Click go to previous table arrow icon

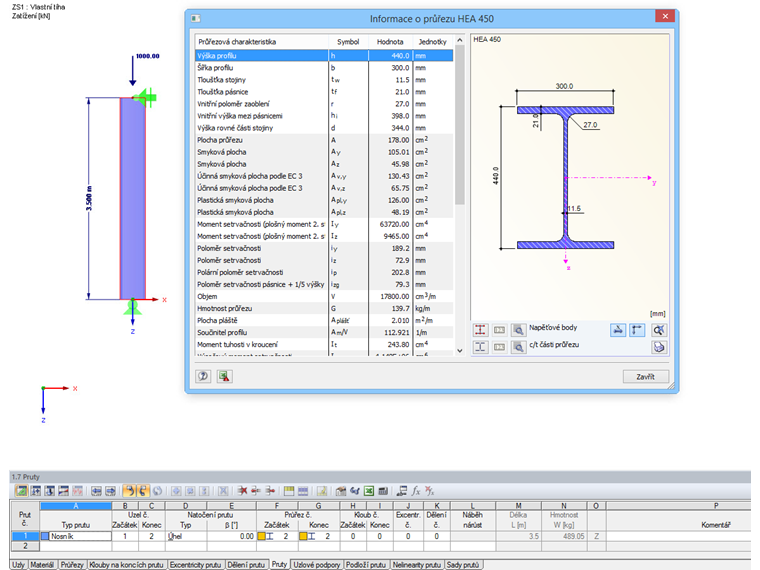96,491
